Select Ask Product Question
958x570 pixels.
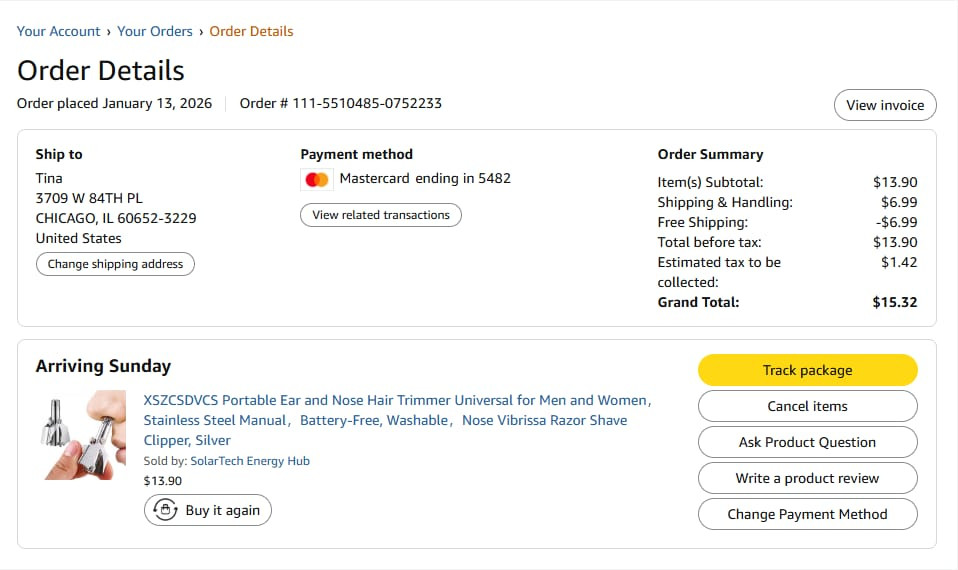(807, 442)
